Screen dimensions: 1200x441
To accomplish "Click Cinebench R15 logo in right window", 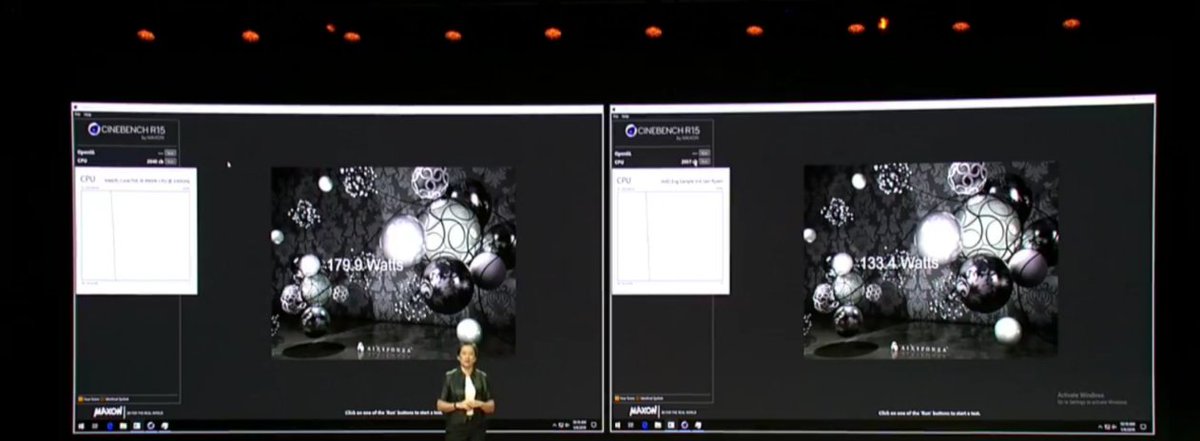I will (x=662, y=132).
